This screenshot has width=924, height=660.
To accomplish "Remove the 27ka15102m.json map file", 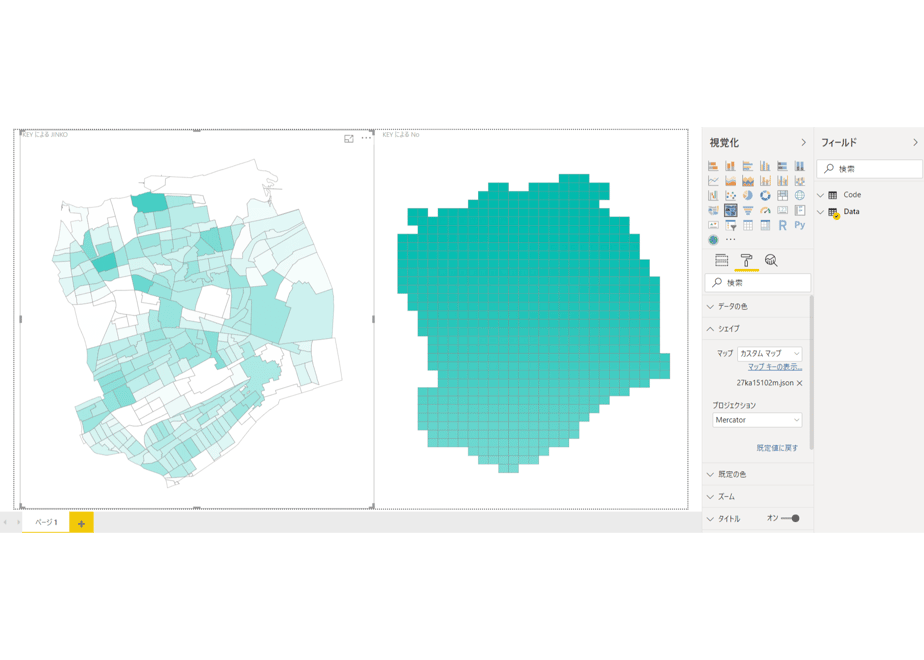I will (x=800, y=383).
